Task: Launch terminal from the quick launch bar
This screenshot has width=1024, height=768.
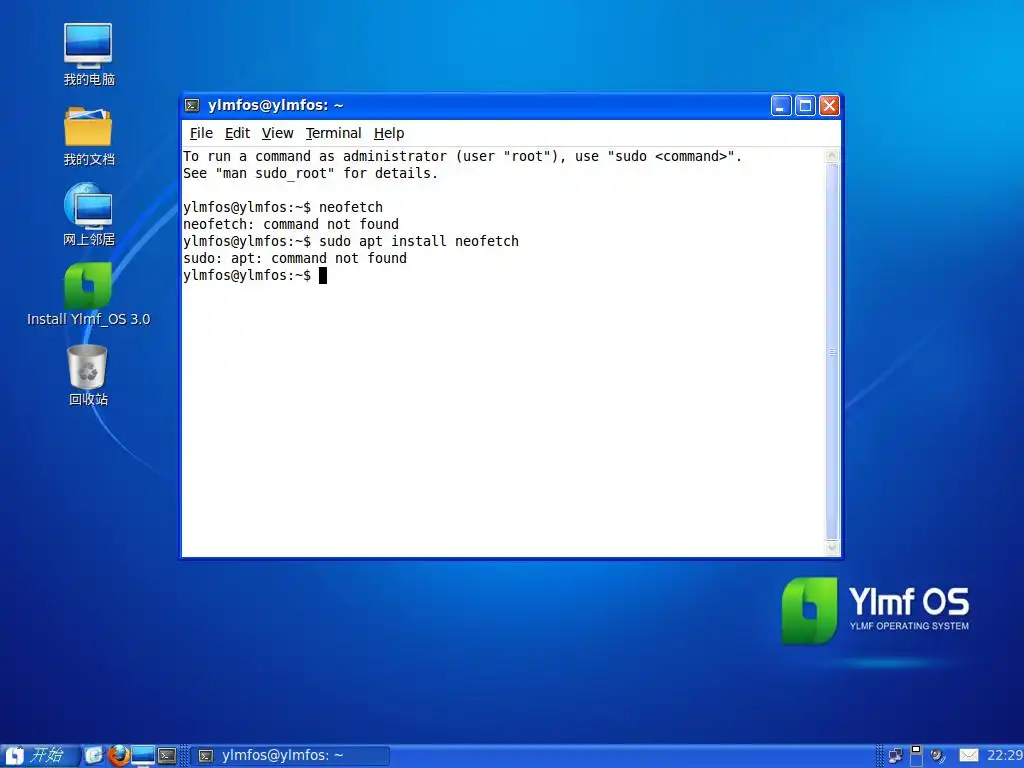Action: 167,756
